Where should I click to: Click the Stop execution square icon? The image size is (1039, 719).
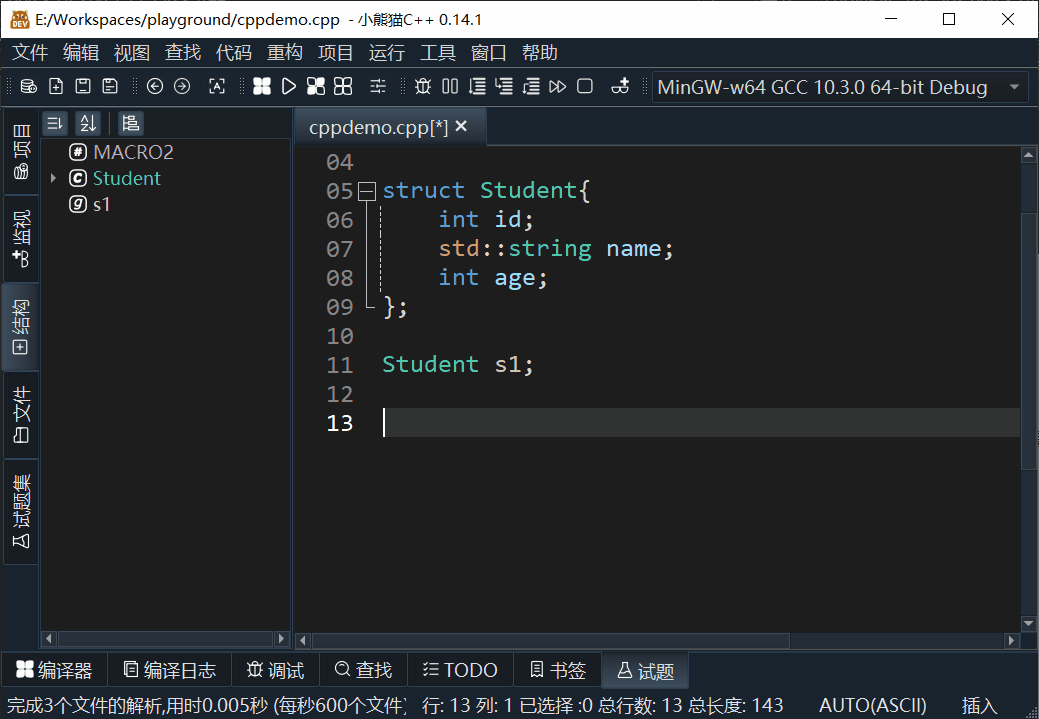(585, 87)
